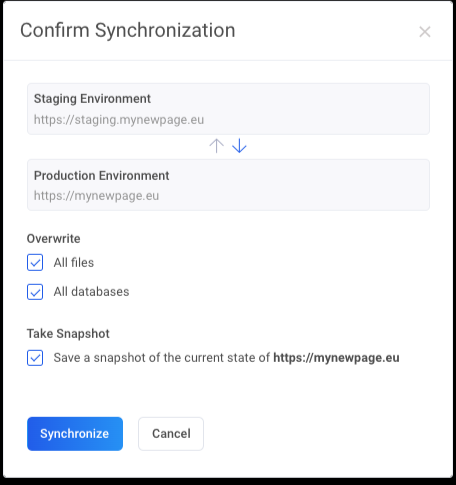Click the Production Environment heading text
This screenshot has height=485, width=456.
click(102, 175)
